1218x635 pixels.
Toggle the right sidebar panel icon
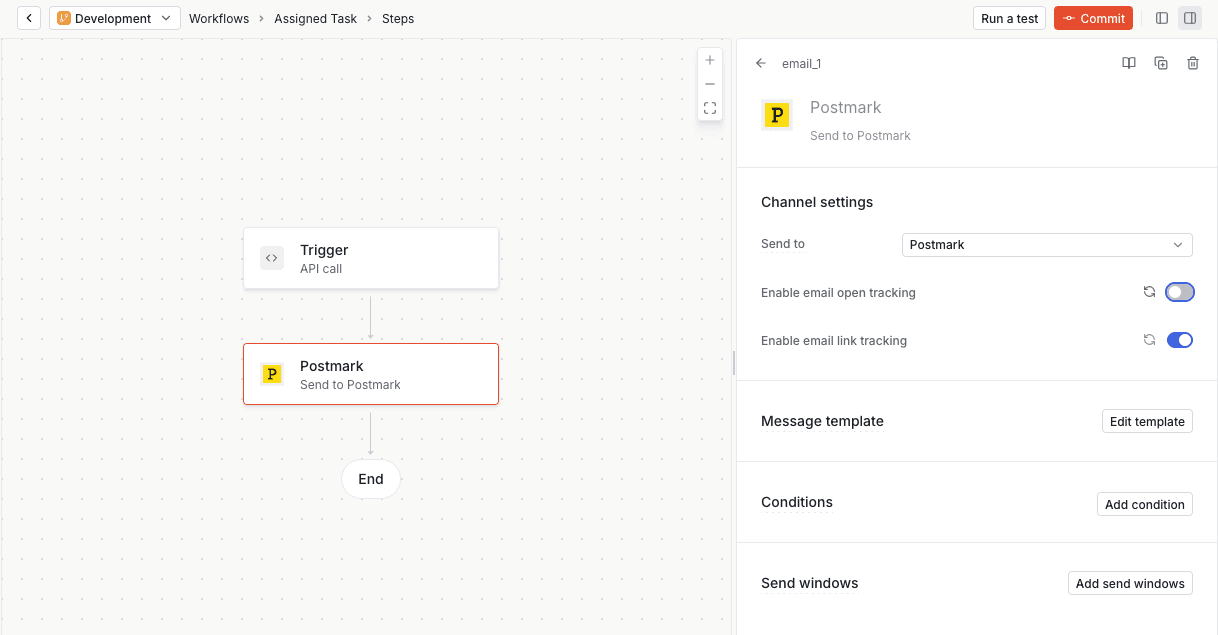click(1189, 17)
